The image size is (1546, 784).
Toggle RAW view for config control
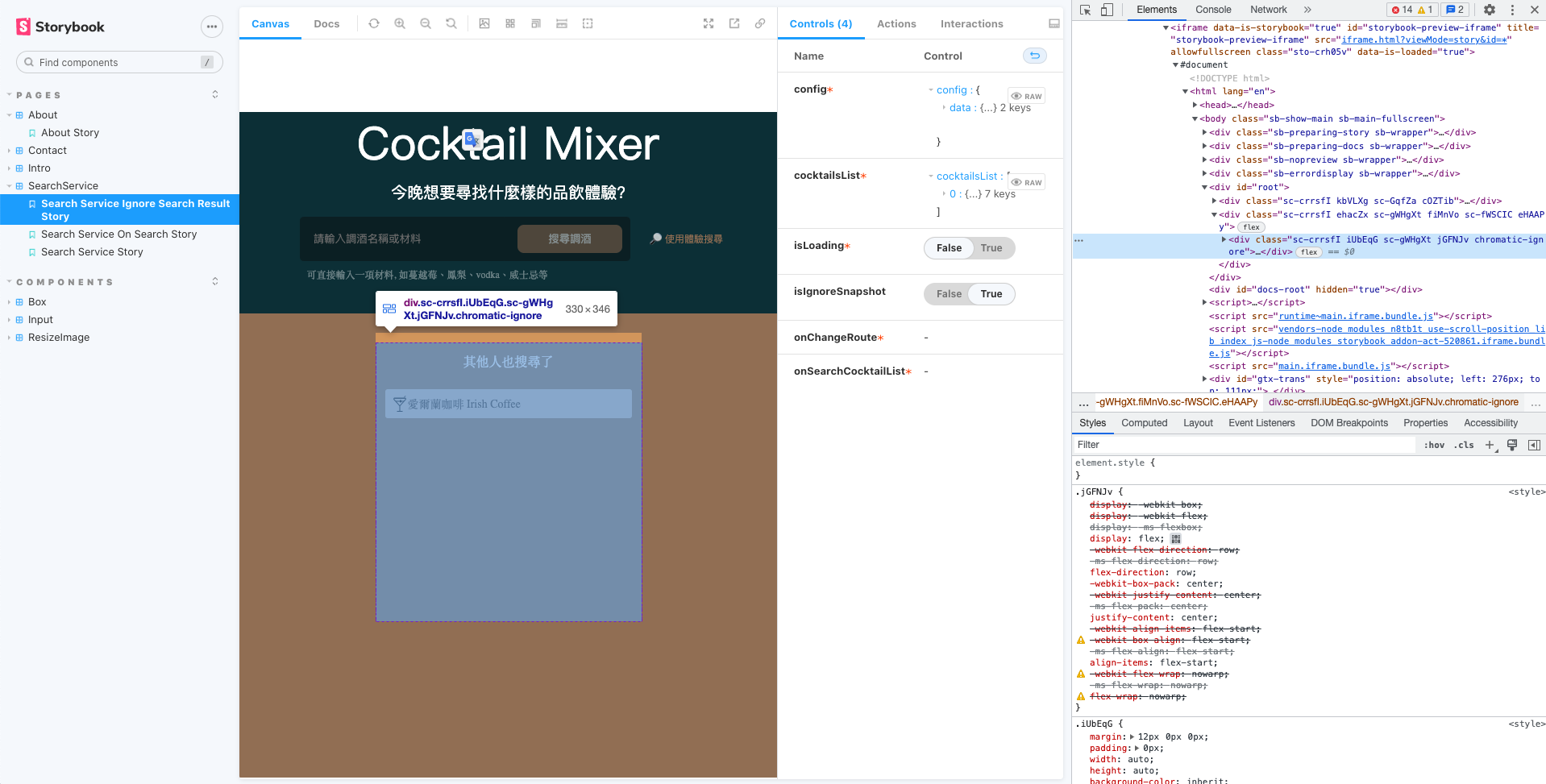(1027, 96)
